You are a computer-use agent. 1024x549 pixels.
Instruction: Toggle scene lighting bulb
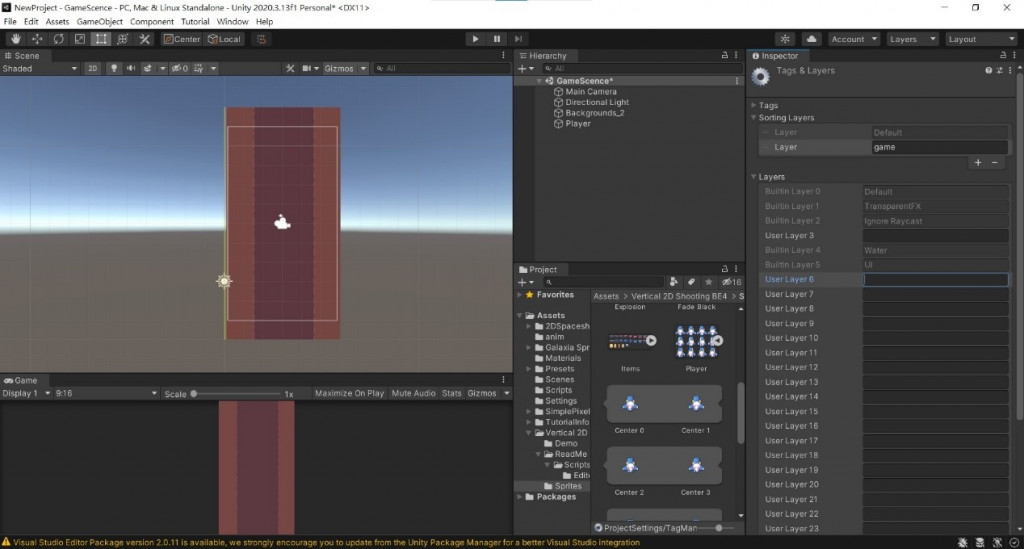click(x=114, y=68)
